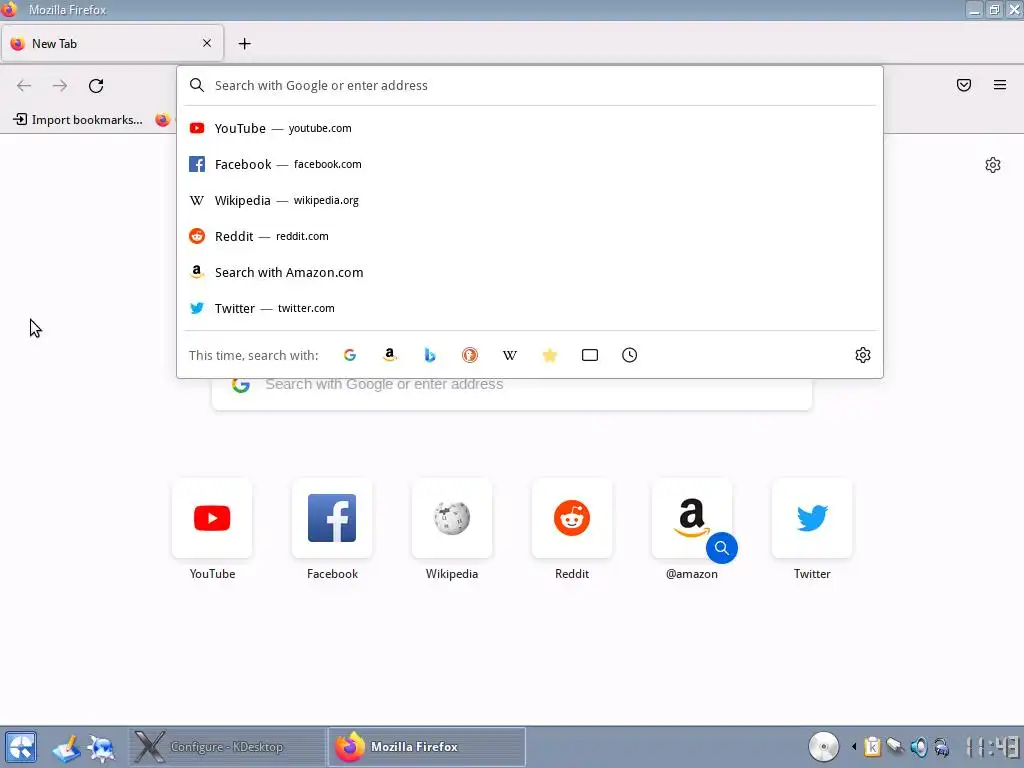Open volume speaker tray icon

[919, 746]
